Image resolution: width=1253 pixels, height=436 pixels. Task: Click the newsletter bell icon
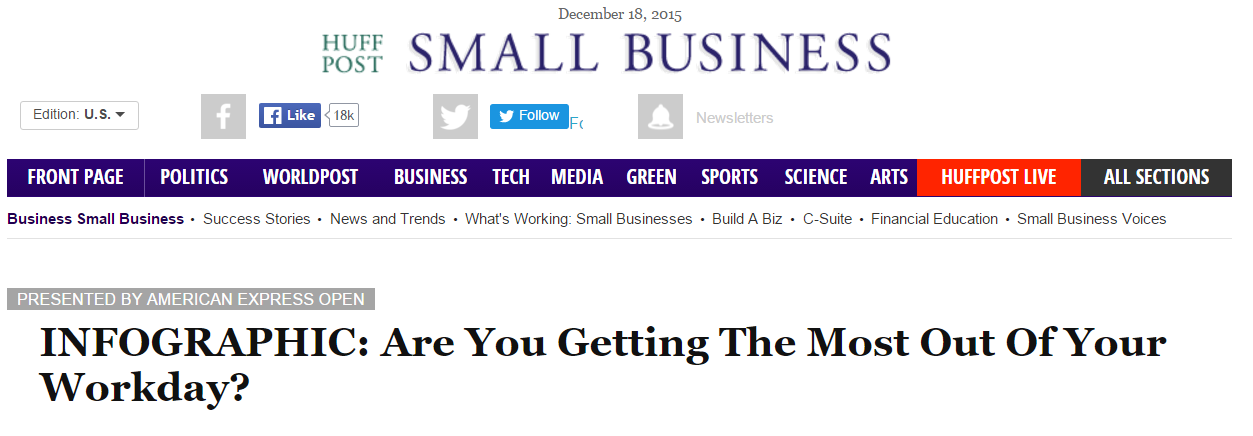660,117
